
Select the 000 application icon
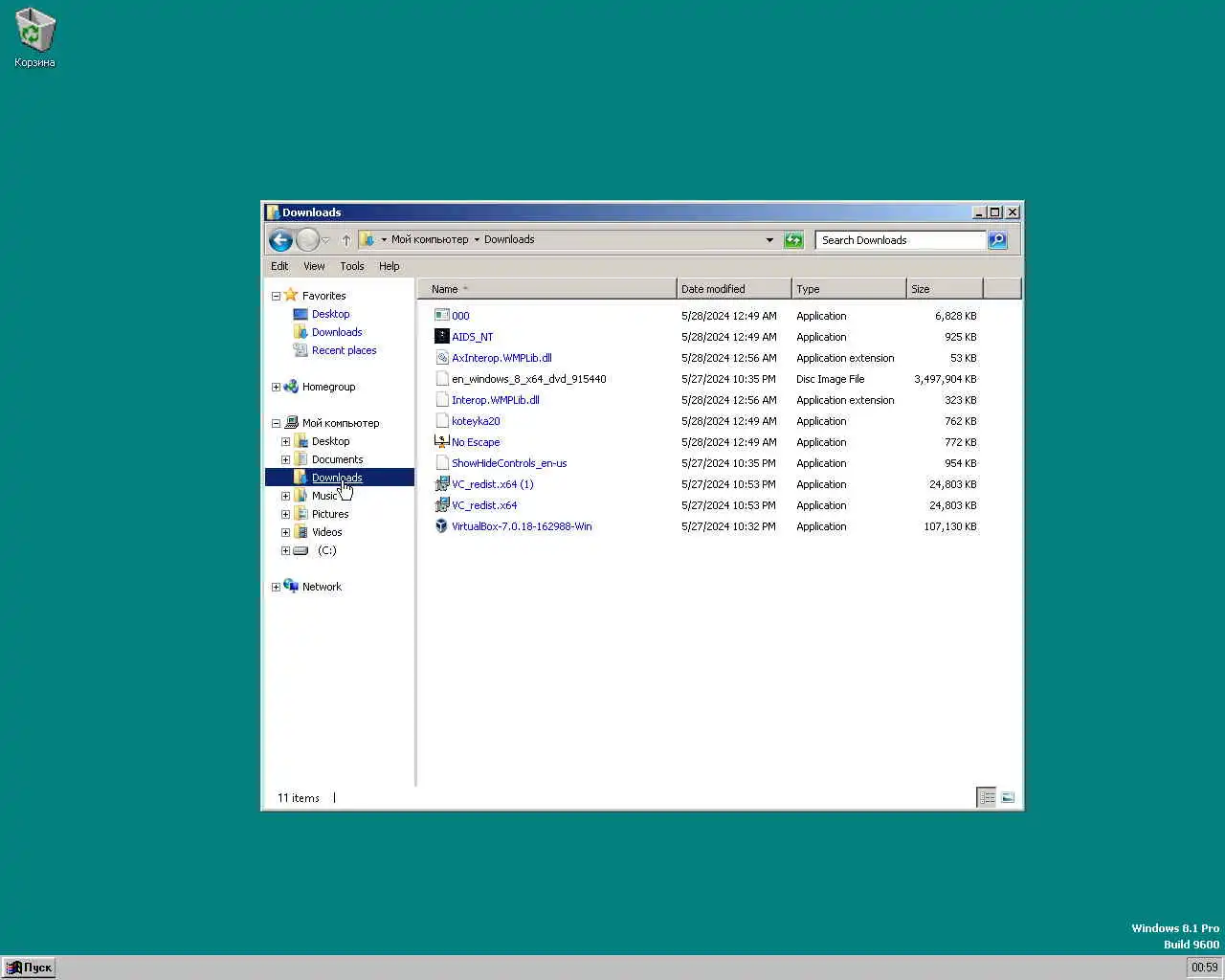(x=441, y=316)
